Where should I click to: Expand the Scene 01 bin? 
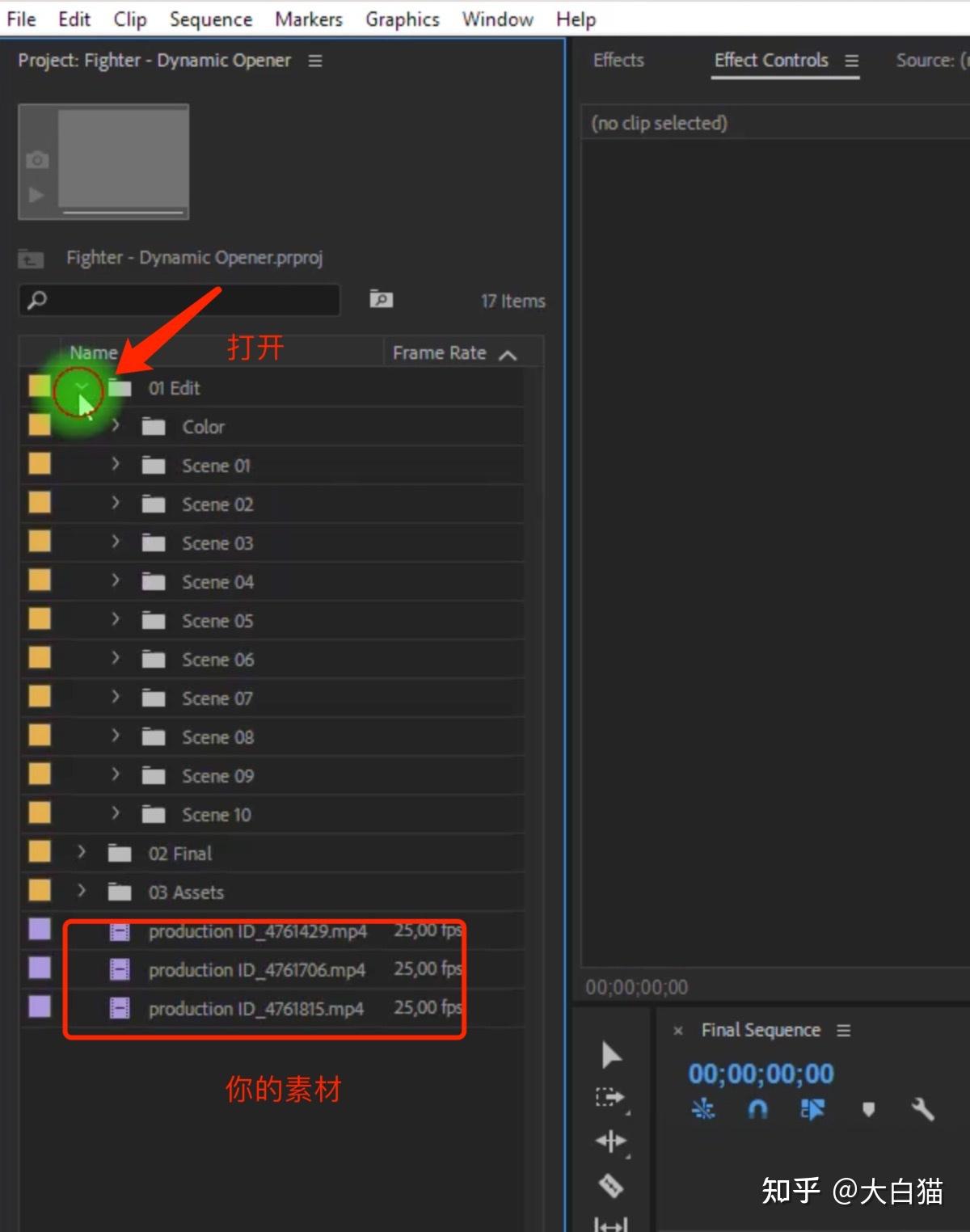pyautogui.click(x=116, y=464)
